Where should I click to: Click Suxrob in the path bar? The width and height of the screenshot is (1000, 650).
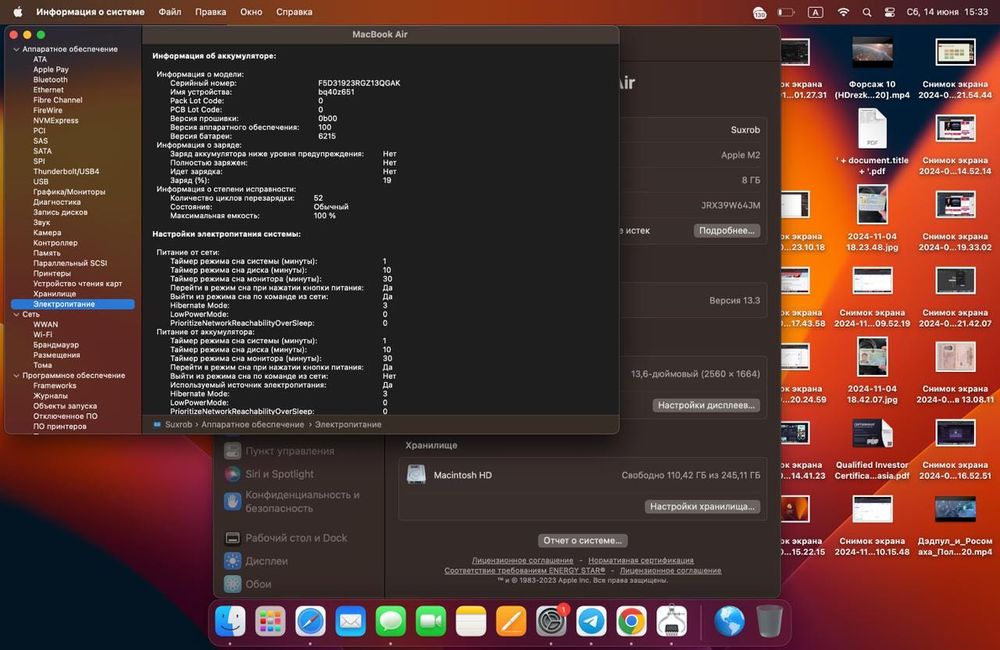pos(179,424)
